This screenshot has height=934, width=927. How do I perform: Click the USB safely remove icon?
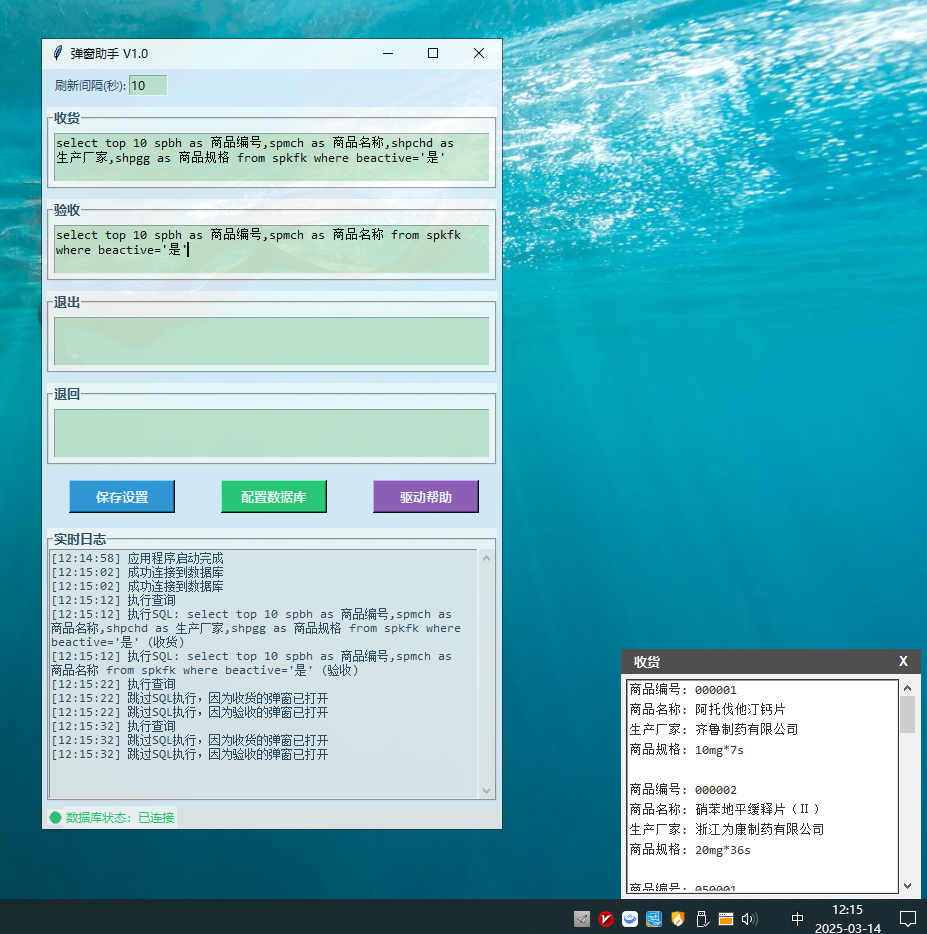coord(702,918)
